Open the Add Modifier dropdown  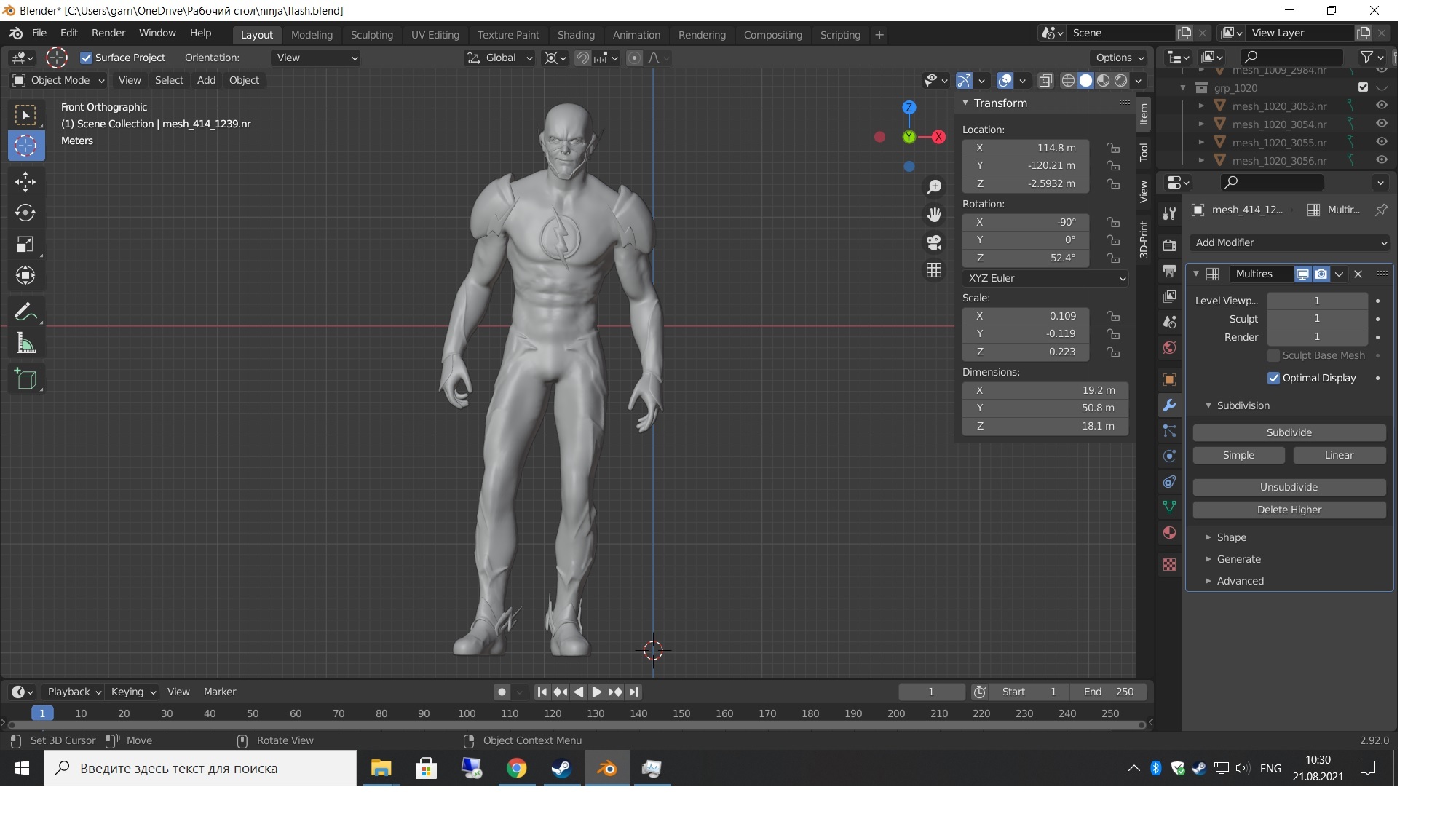1289,242
